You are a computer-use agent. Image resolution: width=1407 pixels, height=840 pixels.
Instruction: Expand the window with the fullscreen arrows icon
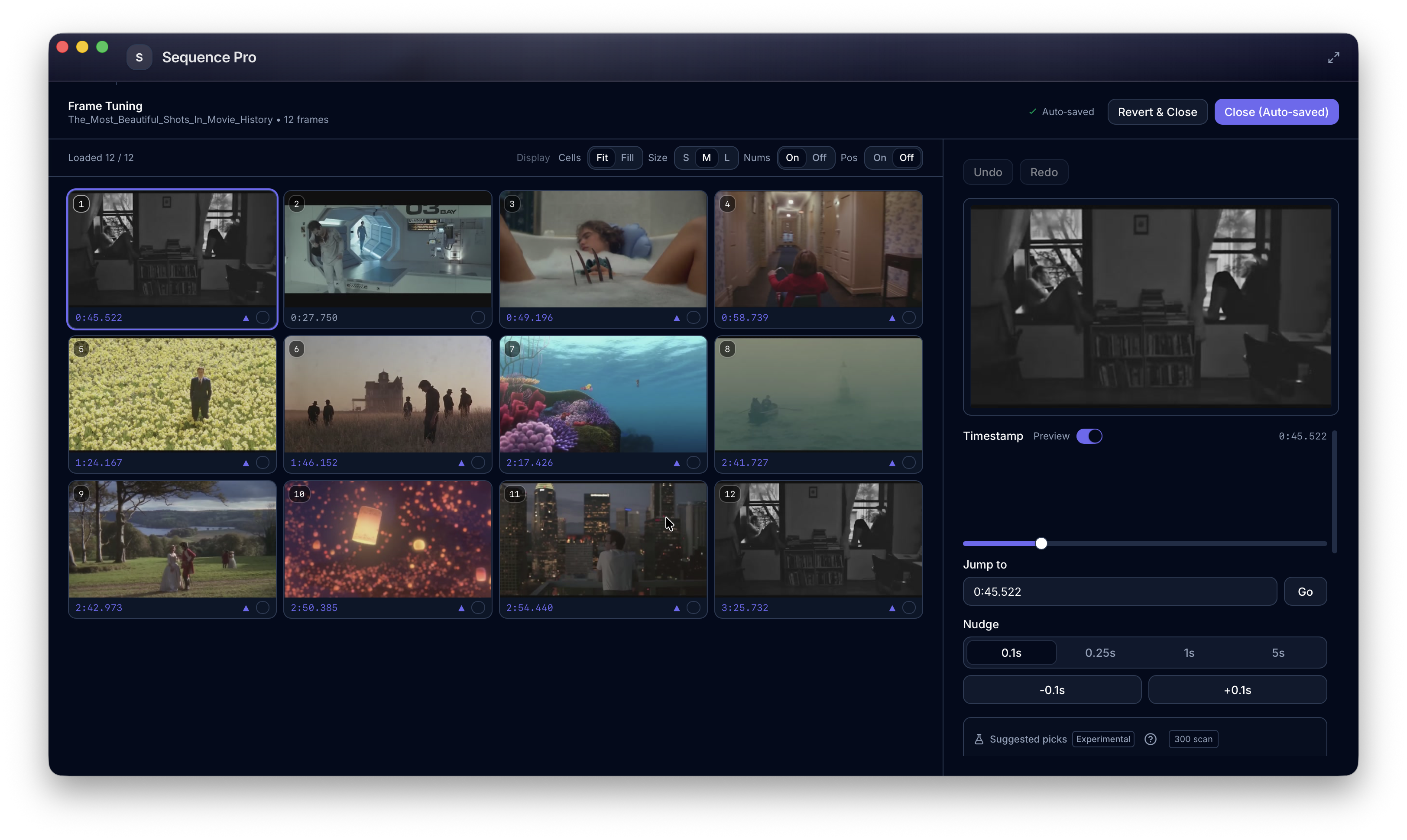[x=1333, y=58]
